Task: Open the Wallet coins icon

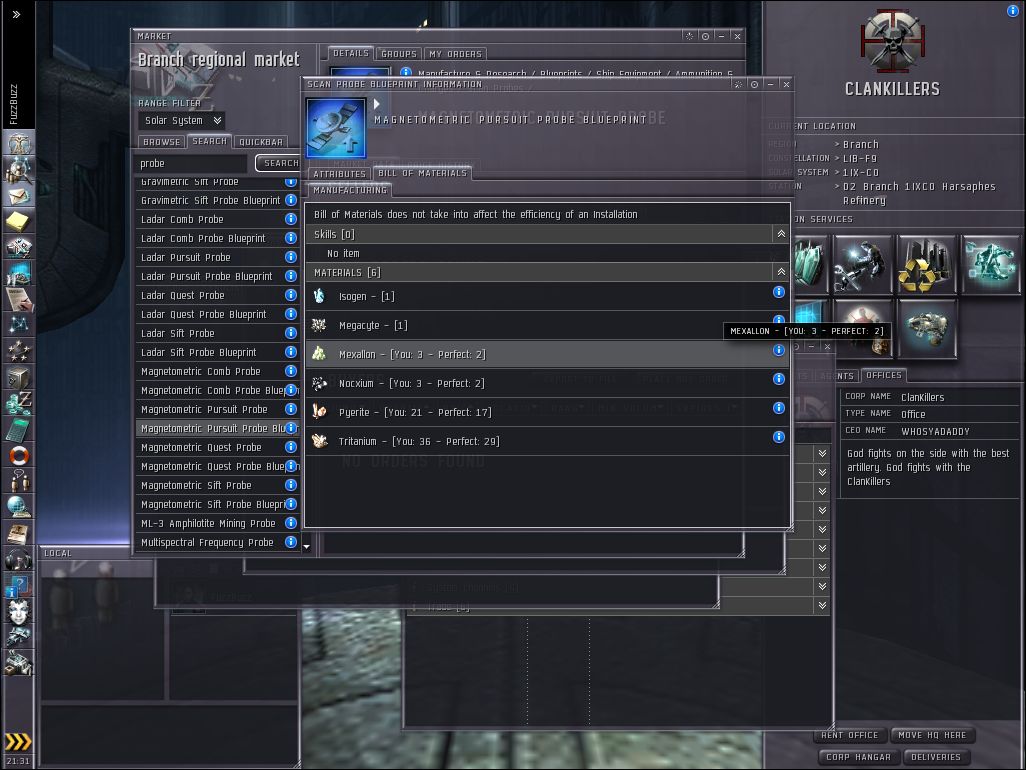Action: pos(18,403)
